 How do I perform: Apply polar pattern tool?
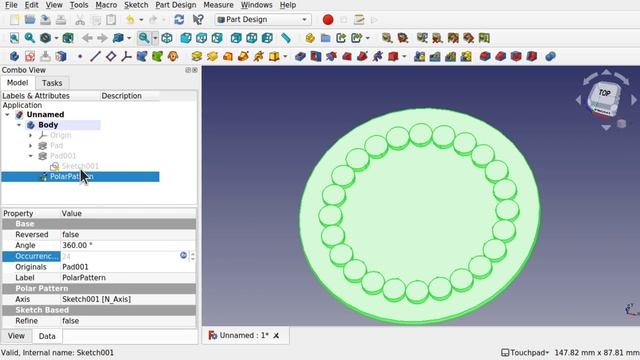451,56
